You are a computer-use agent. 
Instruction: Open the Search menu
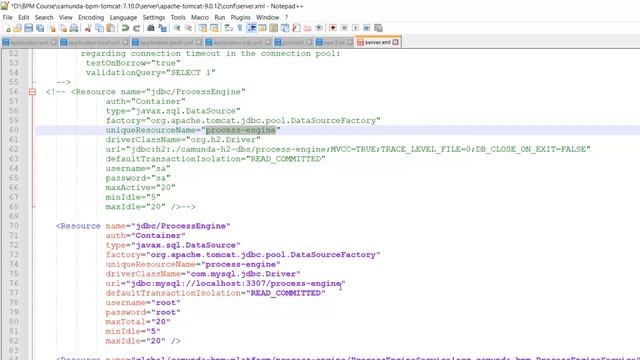[44, 18]
